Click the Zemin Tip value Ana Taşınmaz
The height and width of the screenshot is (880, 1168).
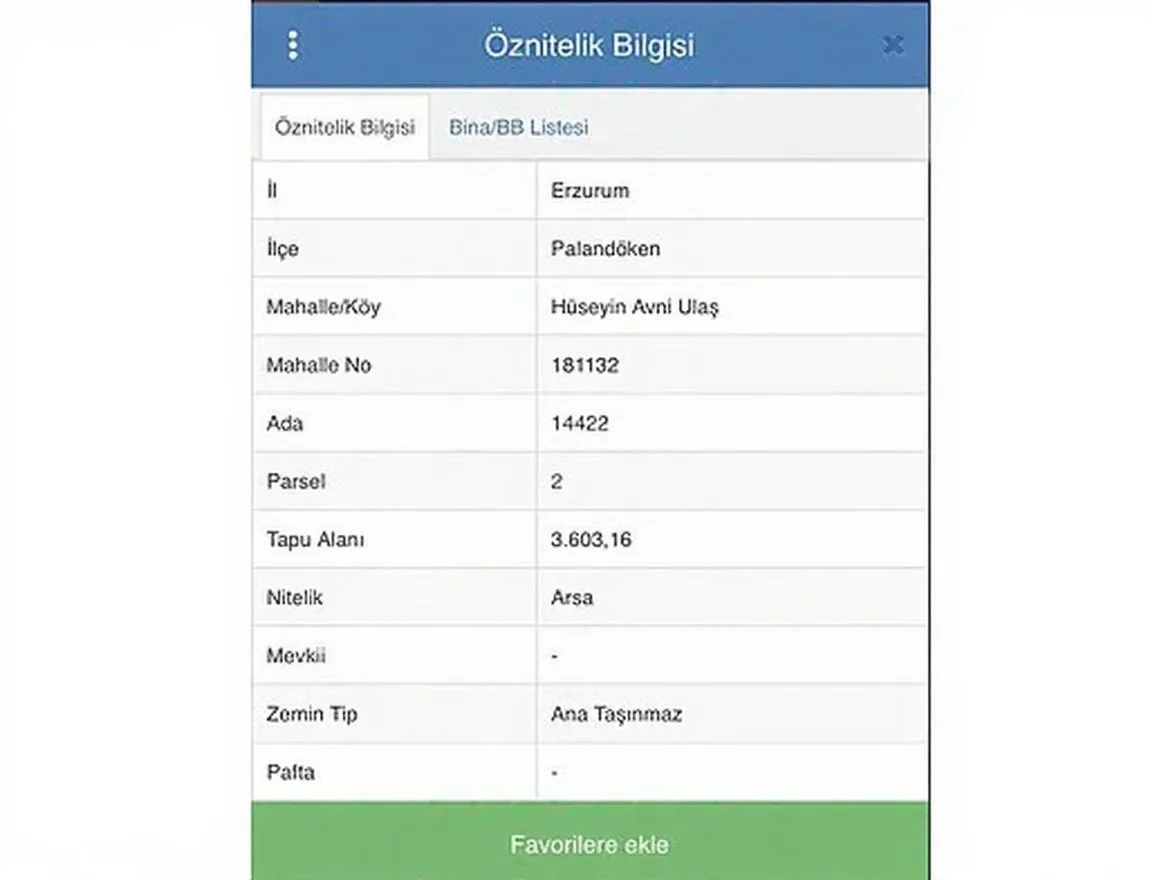point(616,714)
